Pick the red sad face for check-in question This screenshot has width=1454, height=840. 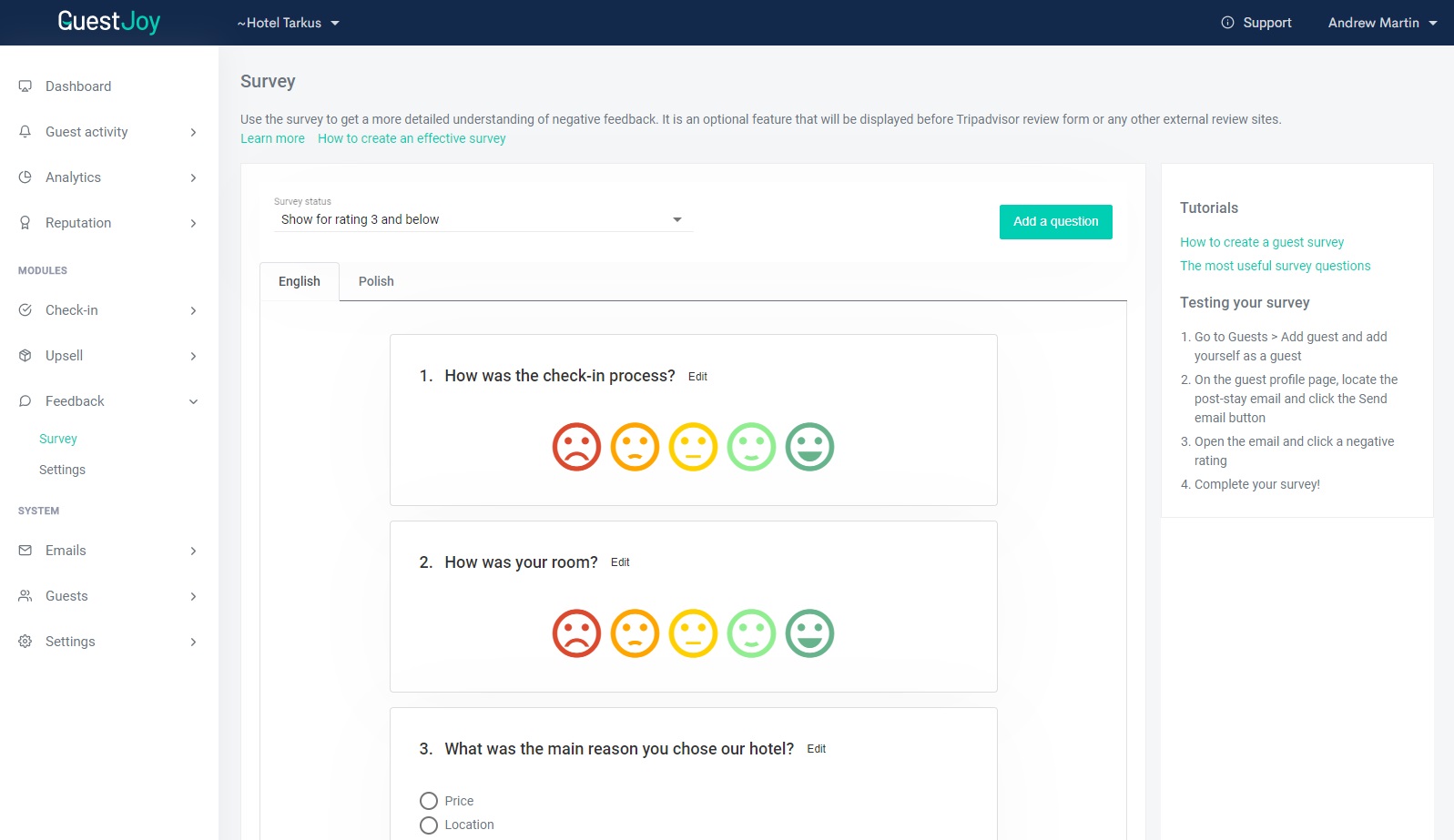(576, 447)
